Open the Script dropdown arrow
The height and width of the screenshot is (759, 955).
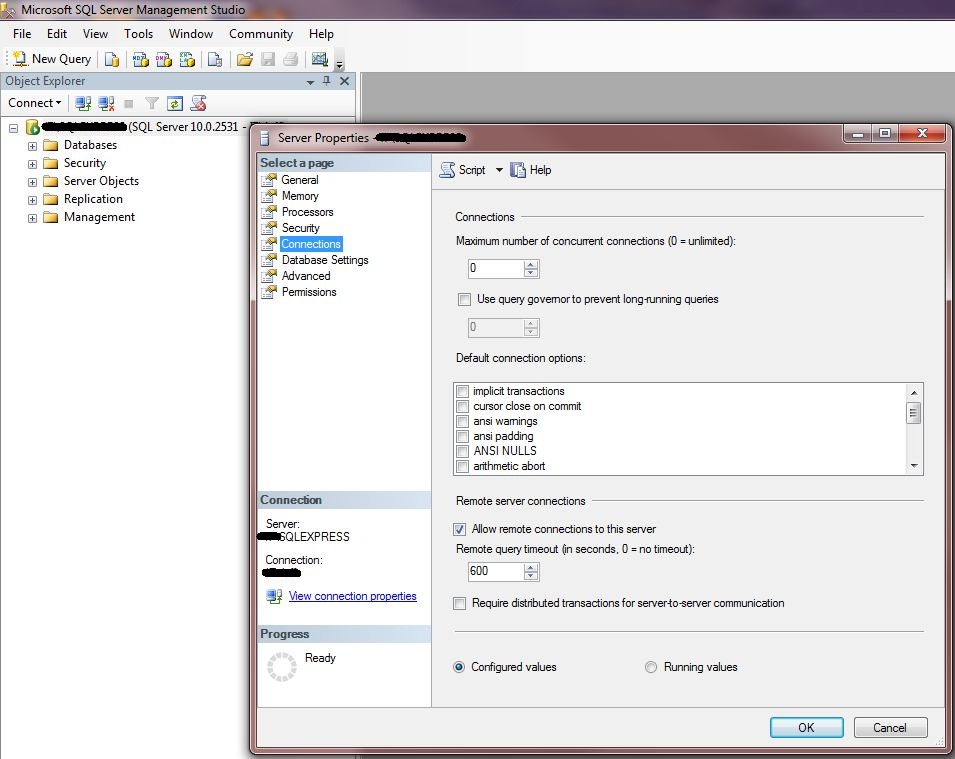coord(499,170)
